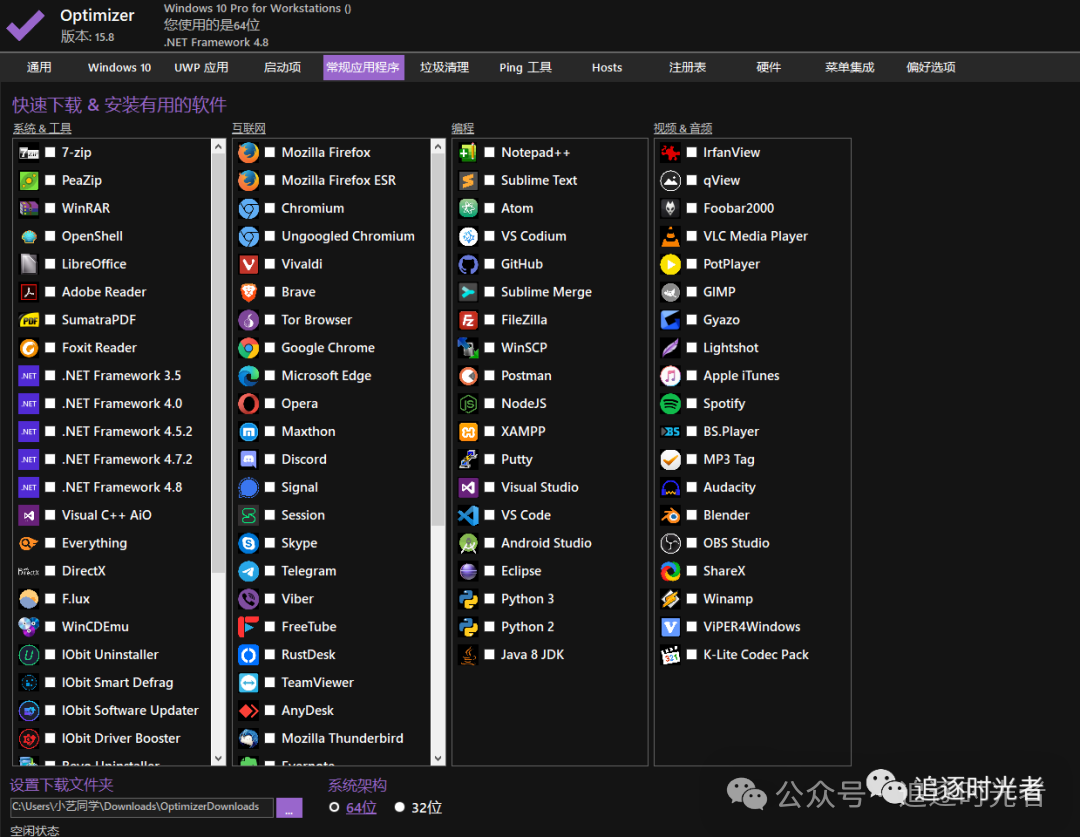This screenshot has height=837, width=1080.
Task: Click the Python 3 icon
Action: (468, 599)
